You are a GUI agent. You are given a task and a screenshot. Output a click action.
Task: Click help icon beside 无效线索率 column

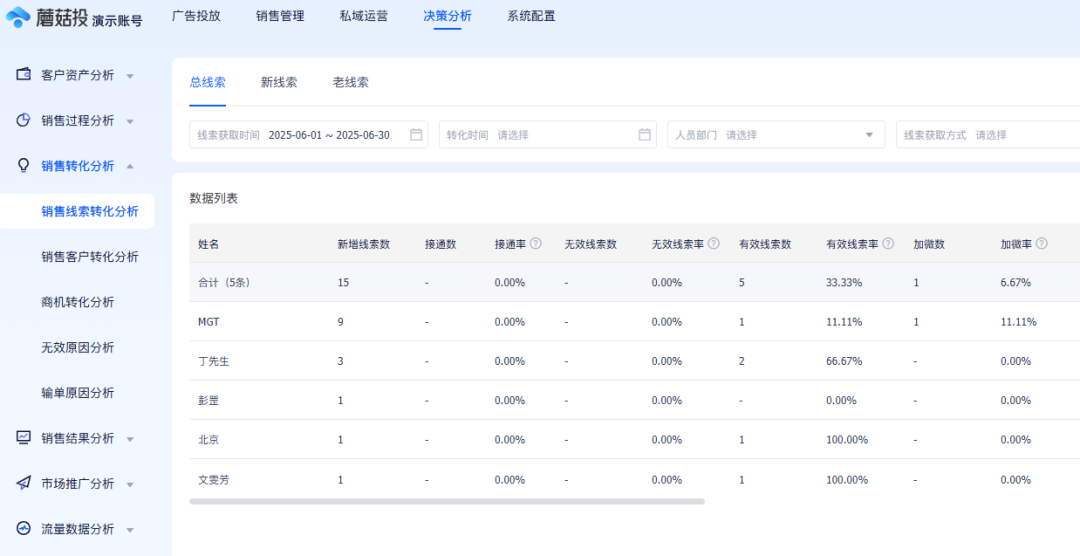coord(714,243)
